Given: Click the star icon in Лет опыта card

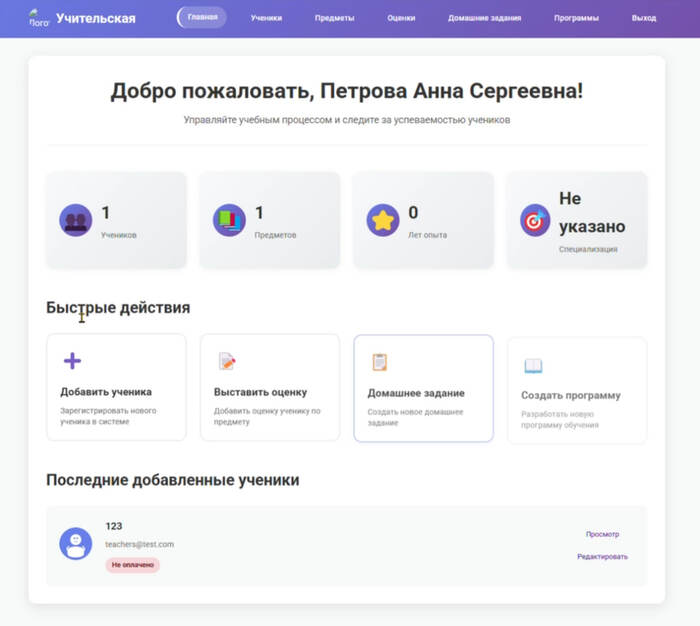Looking at the screenshot, I should (383, 220).
